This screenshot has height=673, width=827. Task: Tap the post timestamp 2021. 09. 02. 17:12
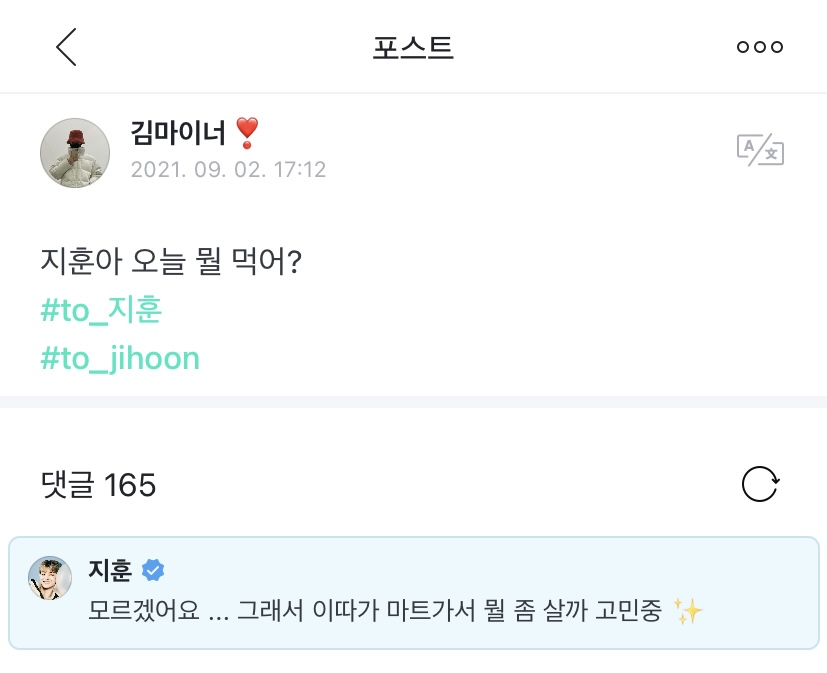point(229,169)
